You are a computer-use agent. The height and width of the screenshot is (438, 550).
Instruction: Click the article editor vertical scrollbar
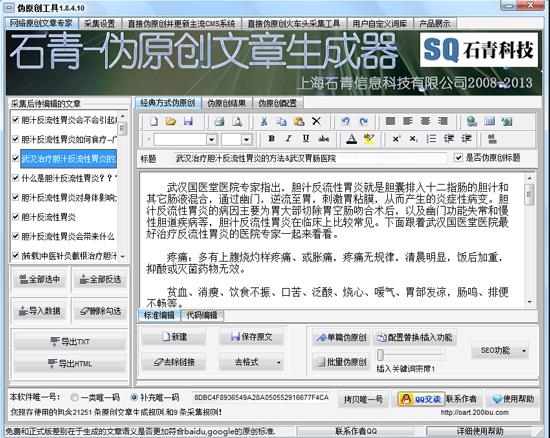[530, 240]
